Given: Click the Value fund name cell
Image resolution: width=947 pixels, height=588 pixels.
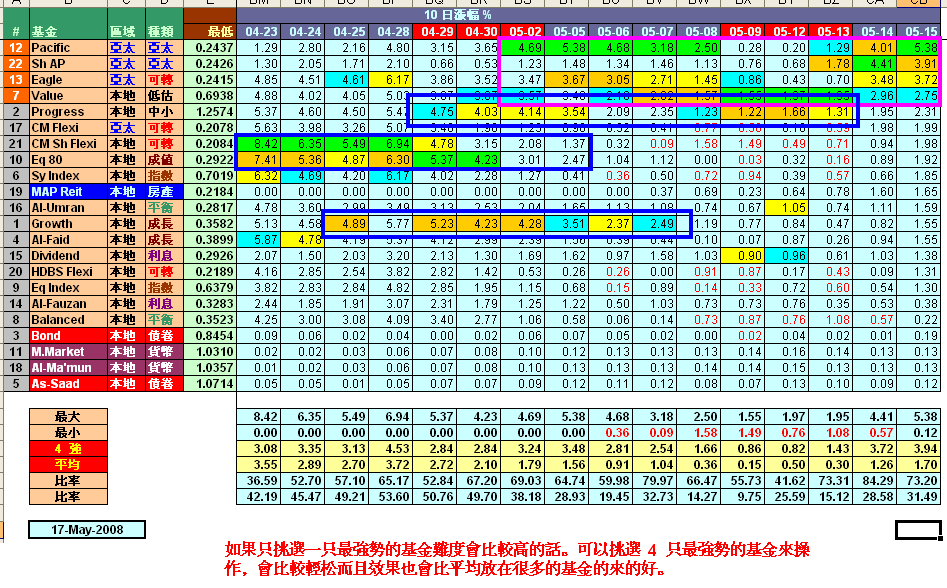Looking at the screenshot, I should (x=68, y=95).
